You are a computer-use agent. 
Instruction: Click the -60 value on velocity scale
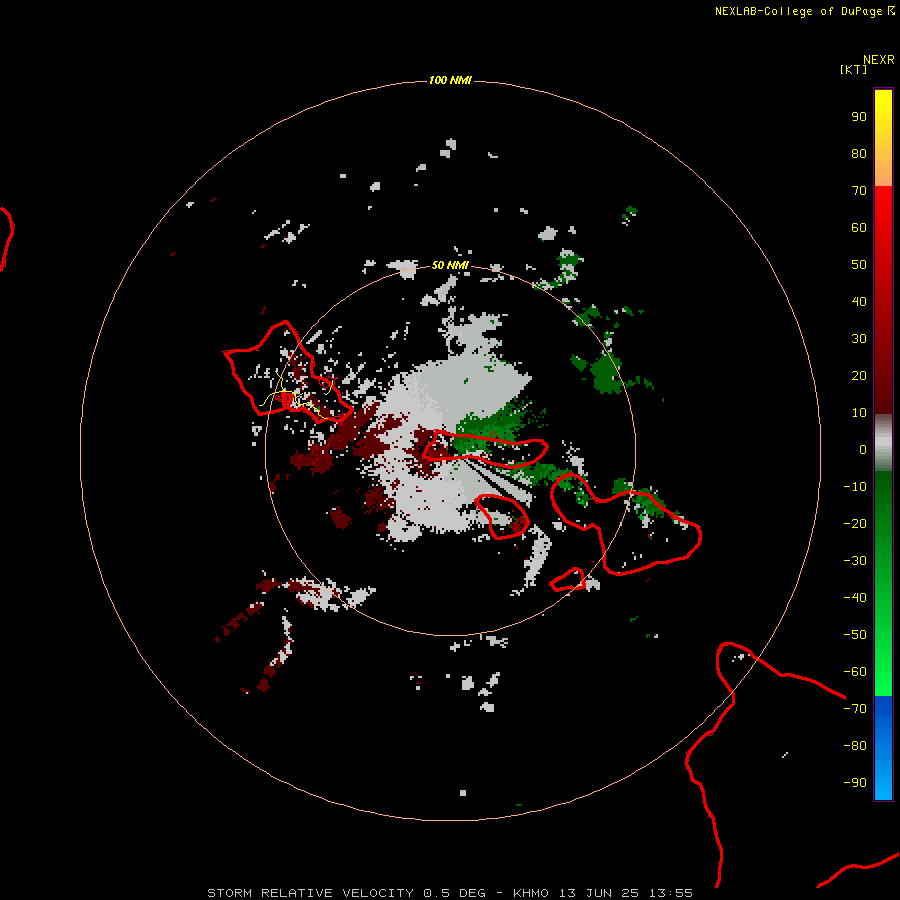coord(855,672)
